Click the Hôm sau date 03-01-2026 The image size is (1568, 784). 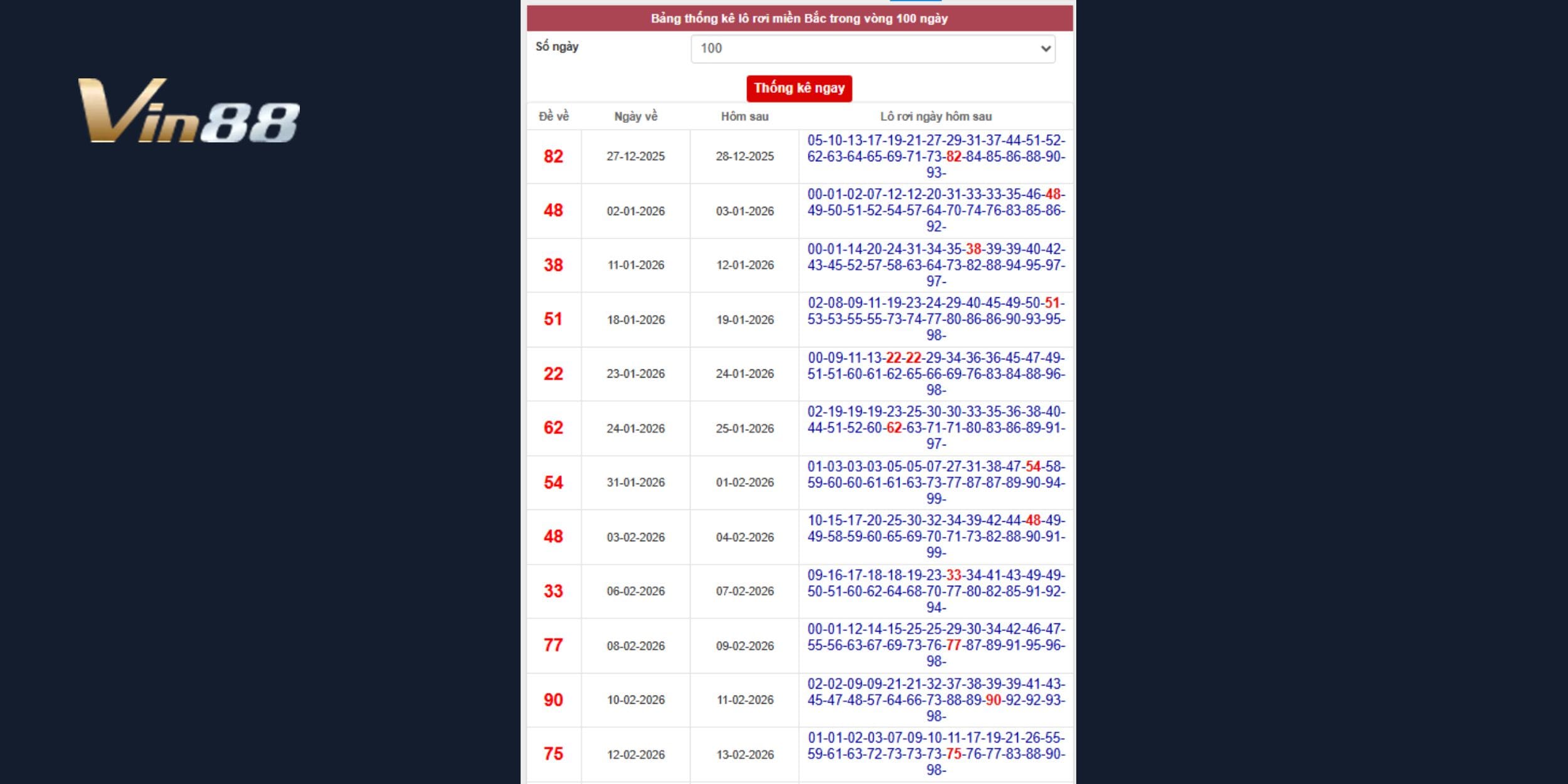point(744,211)
